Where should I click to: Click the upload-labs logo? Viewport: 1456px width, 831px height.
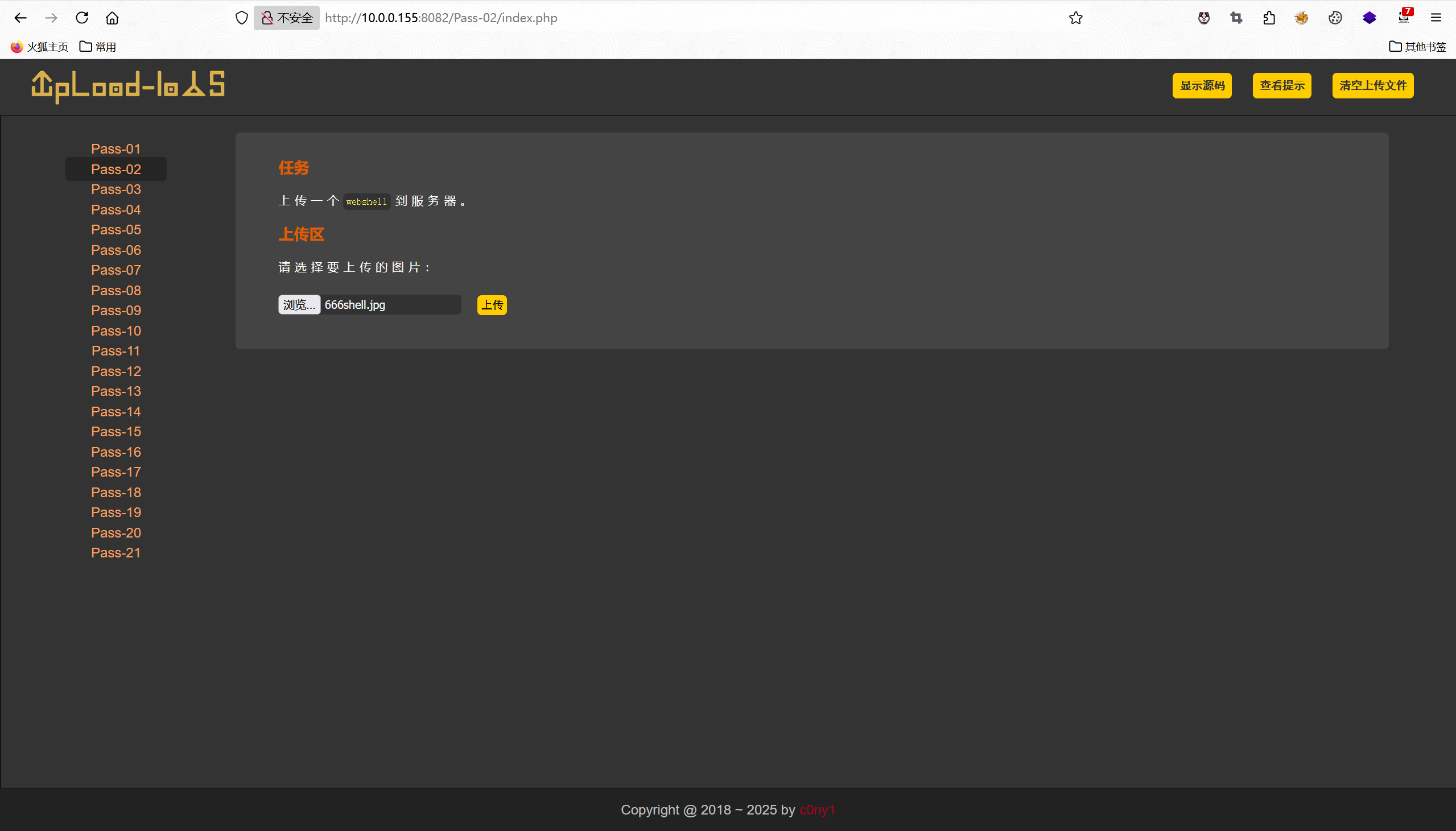128,86
